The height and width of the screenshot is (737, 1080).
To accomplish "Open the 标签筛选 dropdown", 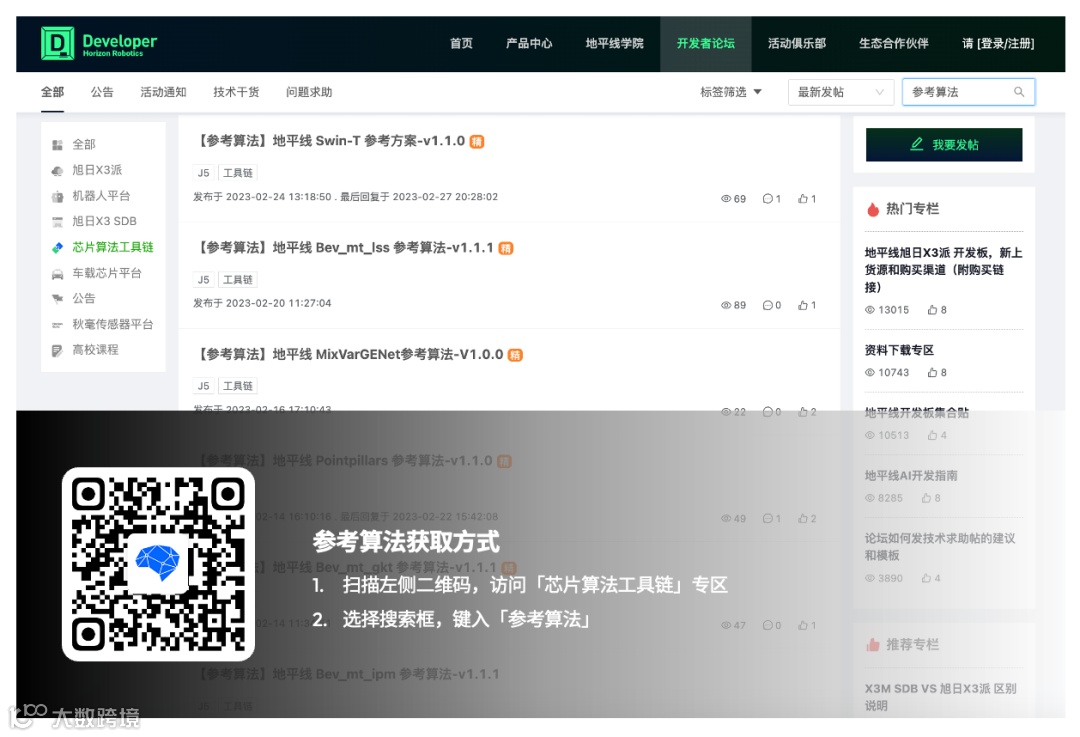I will pos(731,92).
